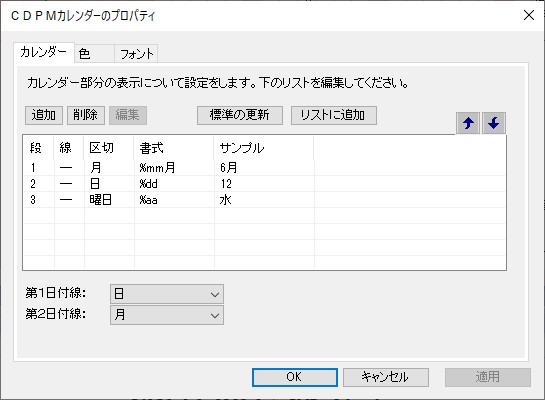Select the 書式 column header
This screenshot has width=545, height=400.
[x=174, y=148]
